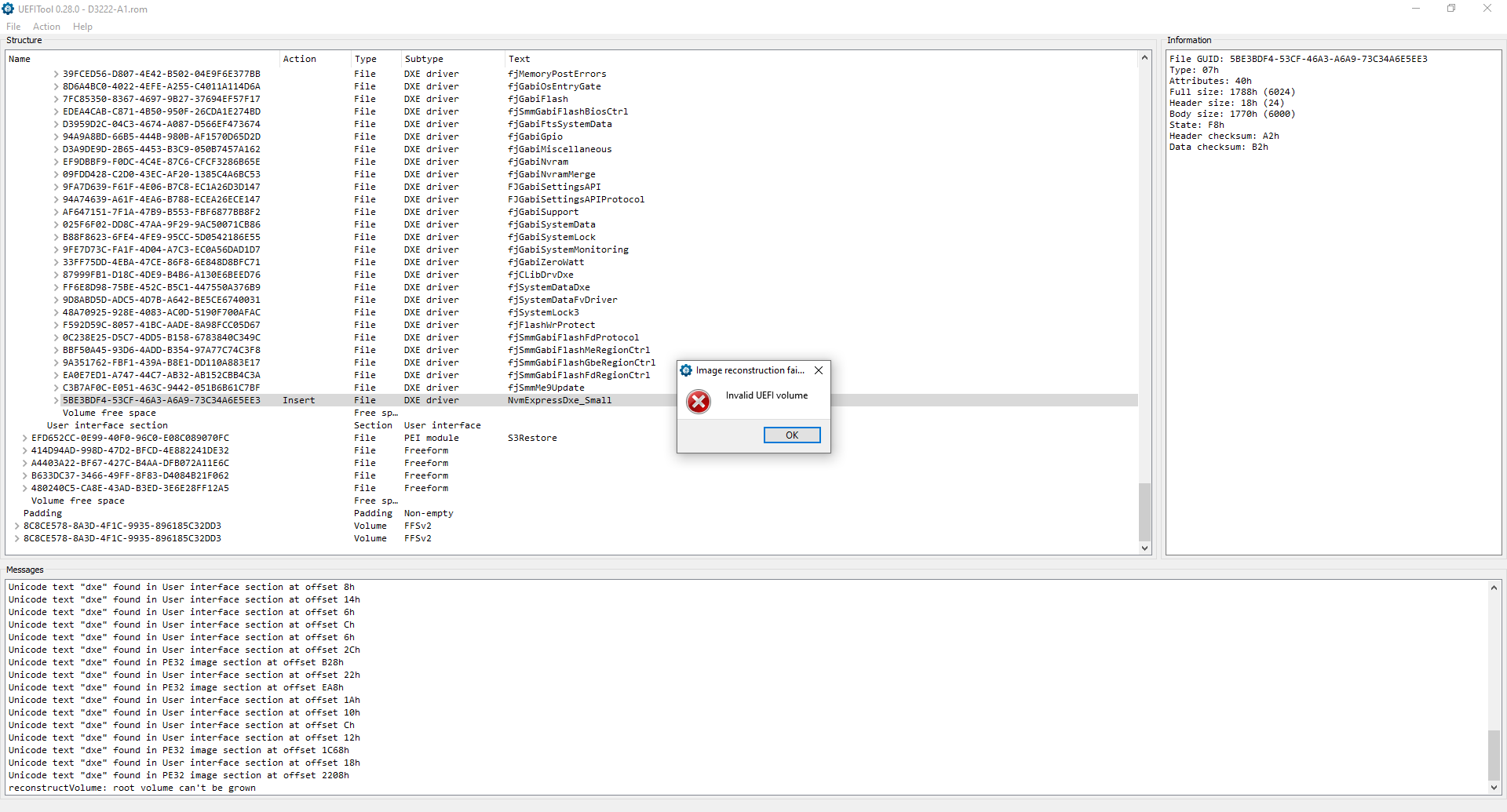Click the 'File GUID' line in Information panel
This screenshot has width=1507, height=812.
(1298, 59)
